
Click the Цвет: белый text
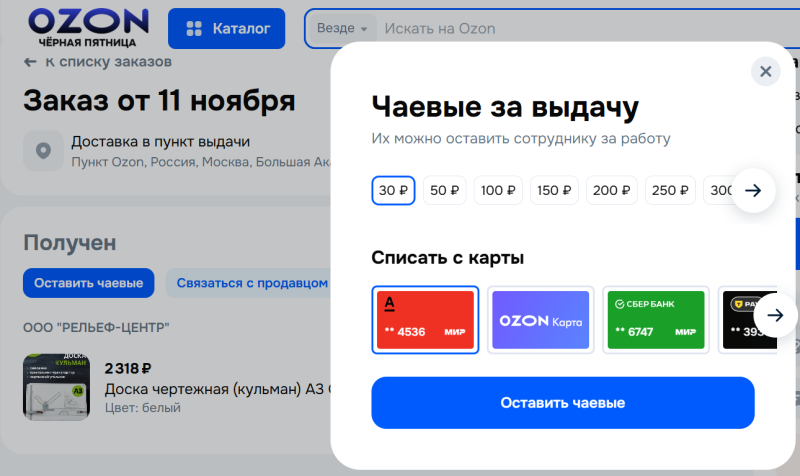pos(143,408)
